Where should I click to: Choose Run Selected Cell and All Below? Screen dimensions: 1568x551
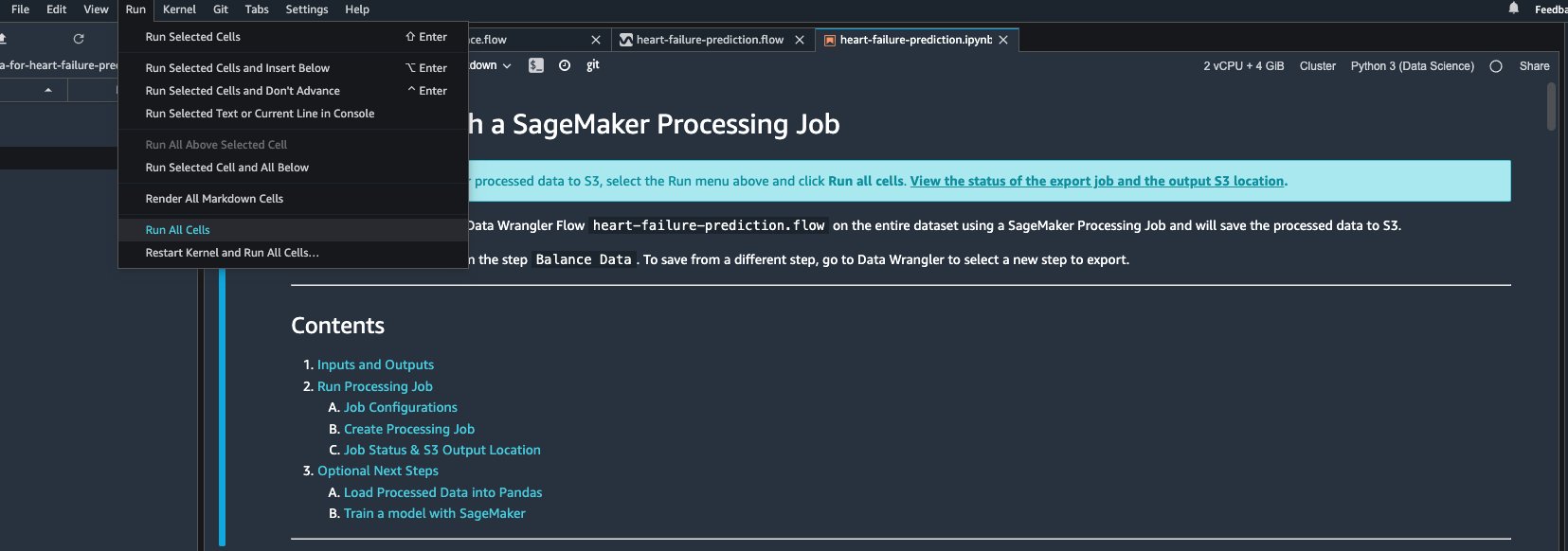coord(293,168)
